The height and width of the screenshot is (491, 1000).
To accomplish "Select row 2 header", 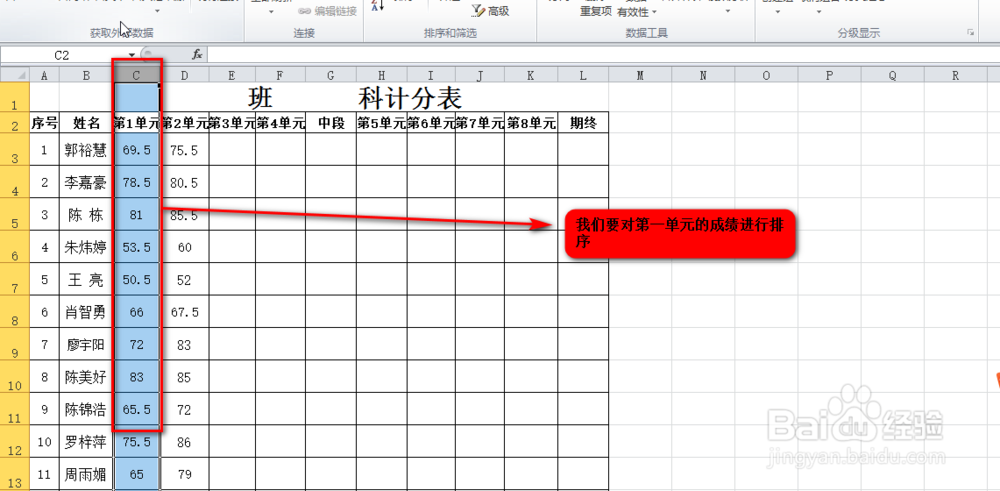I will coord(15,122).
